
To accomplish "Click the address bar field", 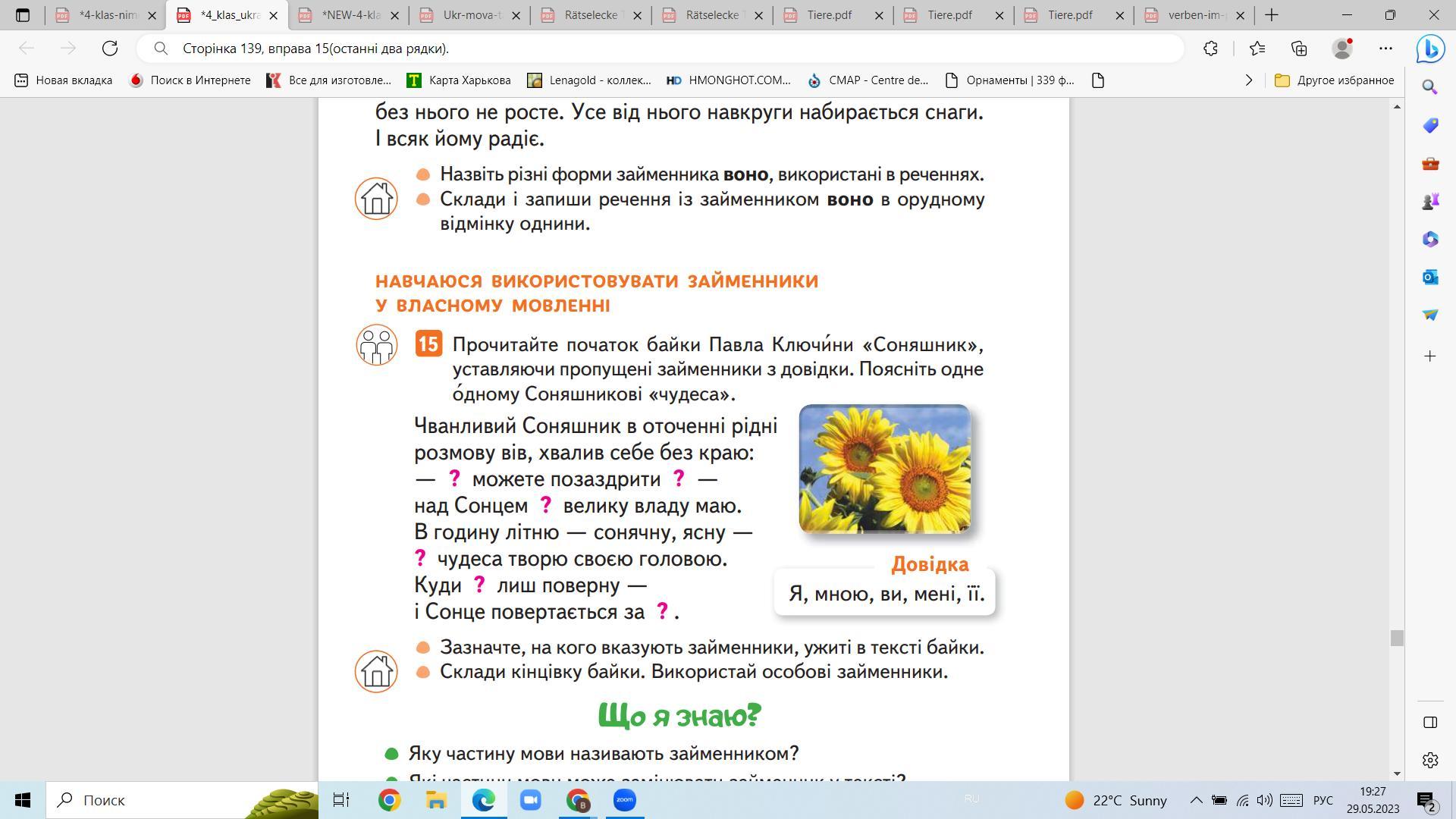I will tap(667, 49).
